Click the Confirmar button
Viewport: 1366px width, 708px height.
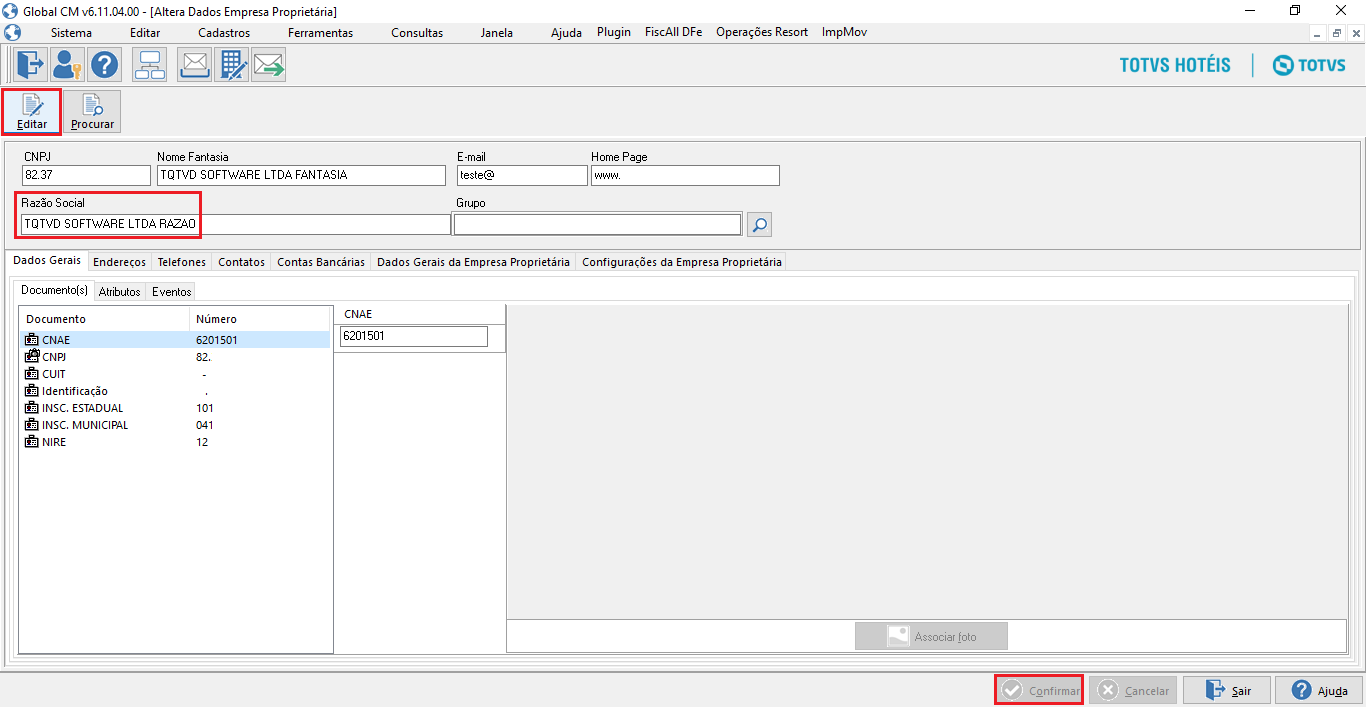click(x=1040, y=690)
